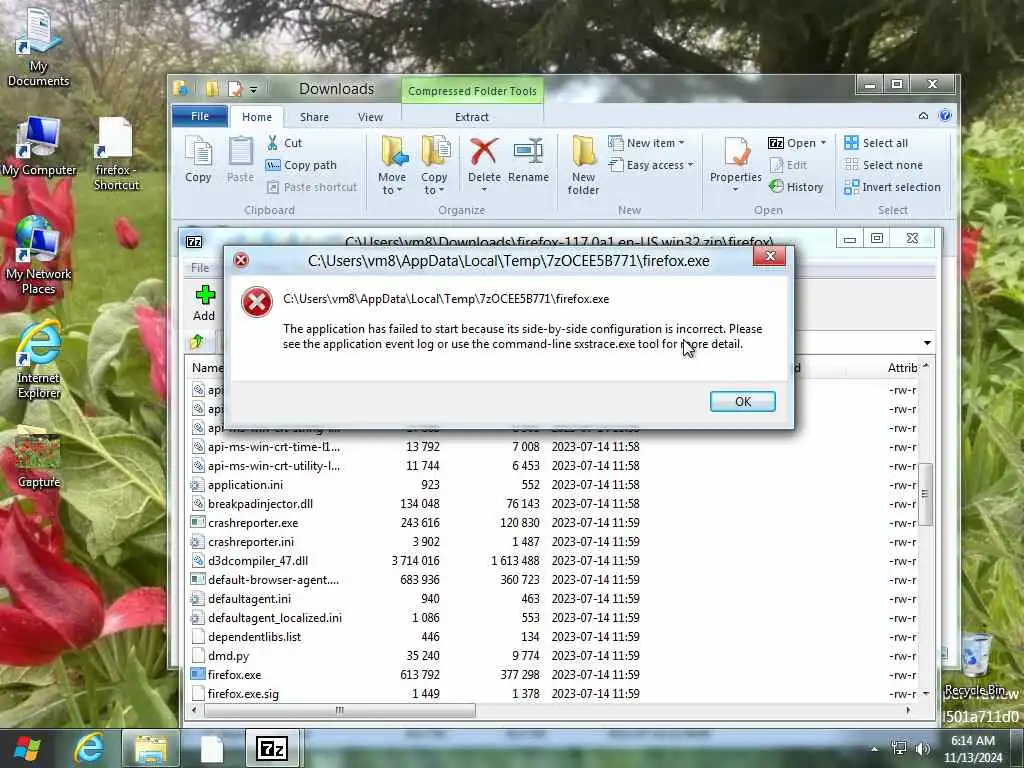Click Compressed Folder Tools tab header
This screenshot has width=1024, height=768.
click(x=472, y=91)
